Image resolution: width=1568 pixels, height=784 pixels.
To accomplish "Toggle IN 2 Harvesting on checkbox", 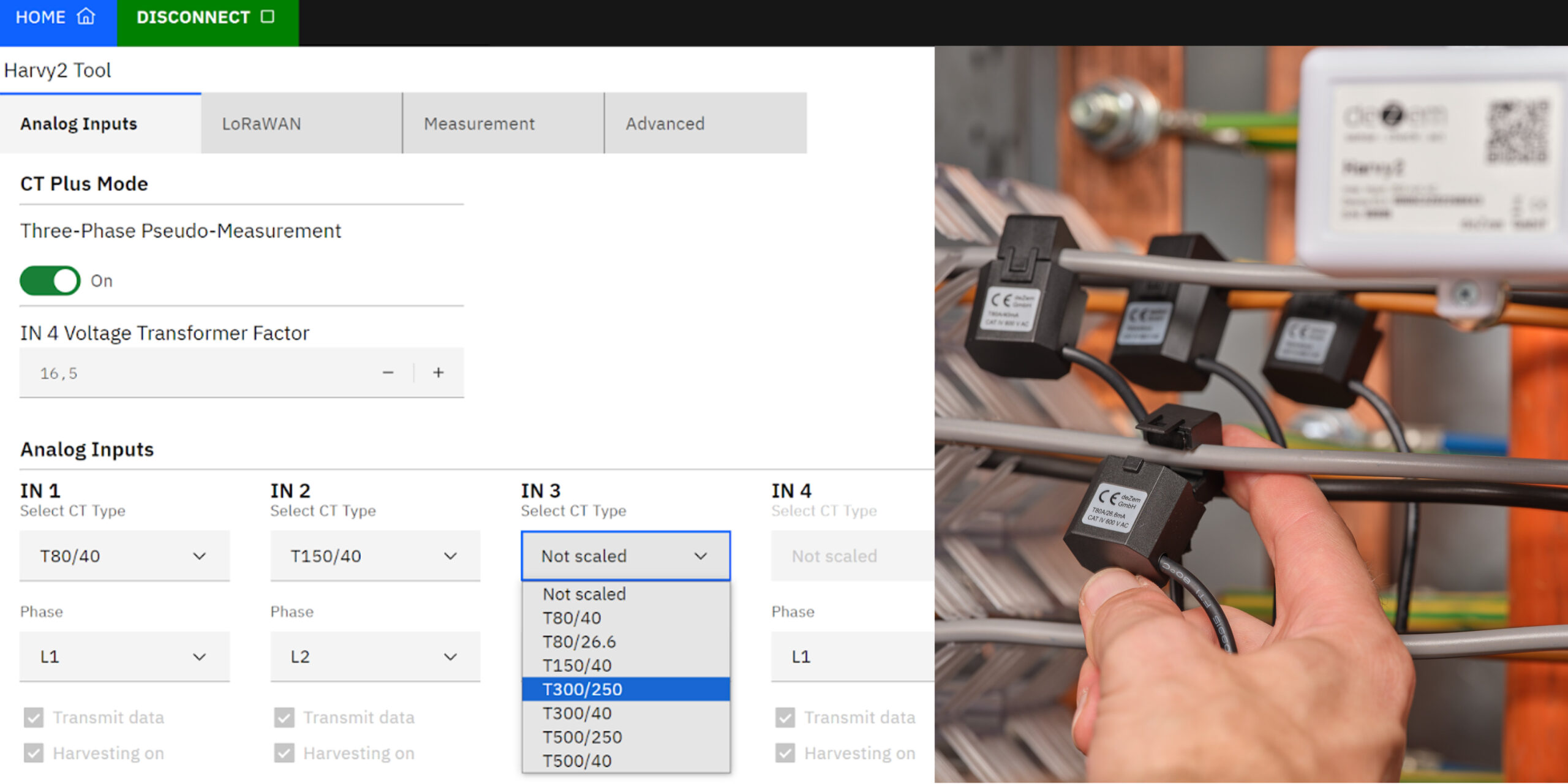I will (284, 753).
